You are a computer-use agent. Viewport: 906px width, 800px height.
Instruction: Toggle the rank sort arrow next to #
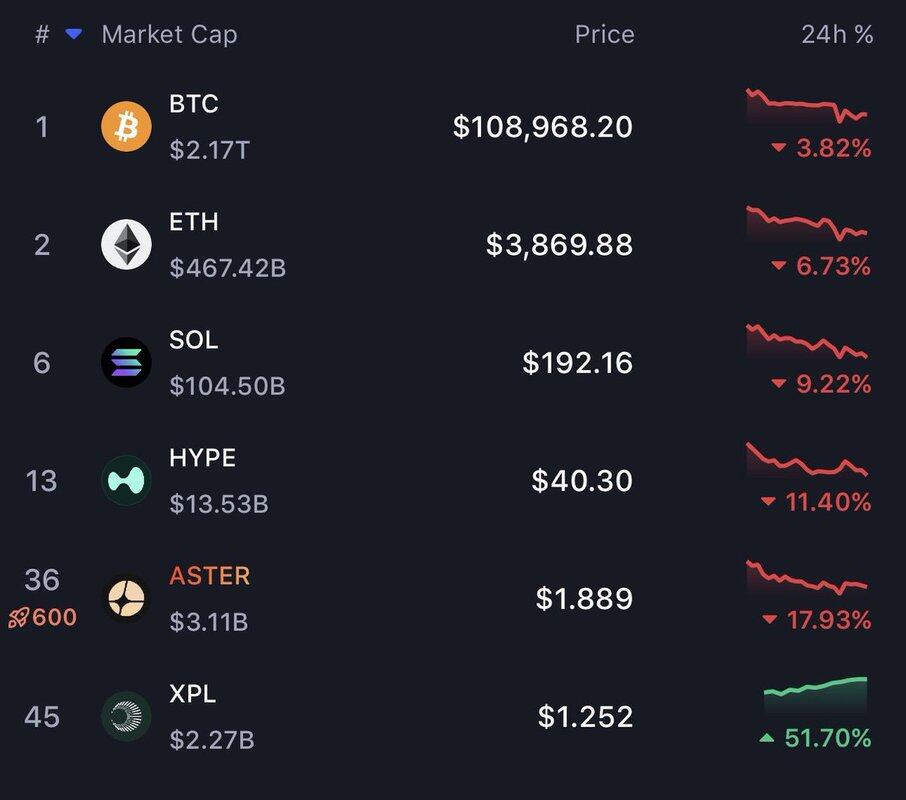pos(73,34)
